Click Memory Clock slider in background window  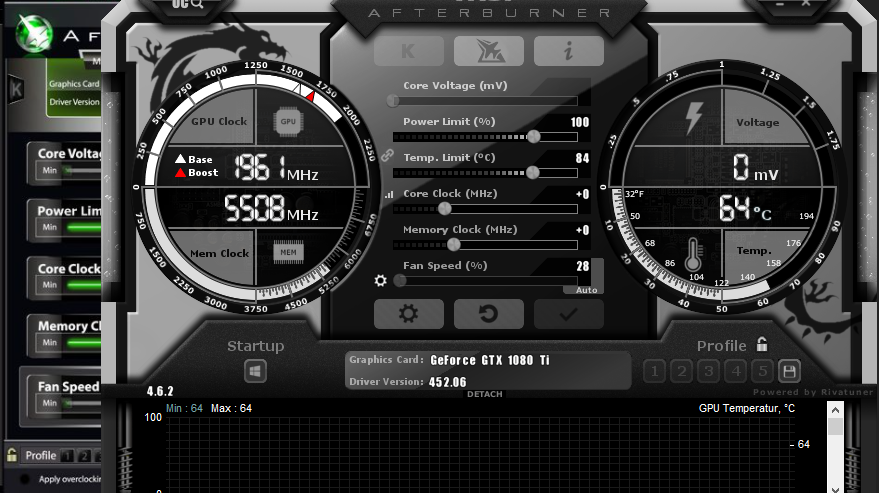click(82, 343)
